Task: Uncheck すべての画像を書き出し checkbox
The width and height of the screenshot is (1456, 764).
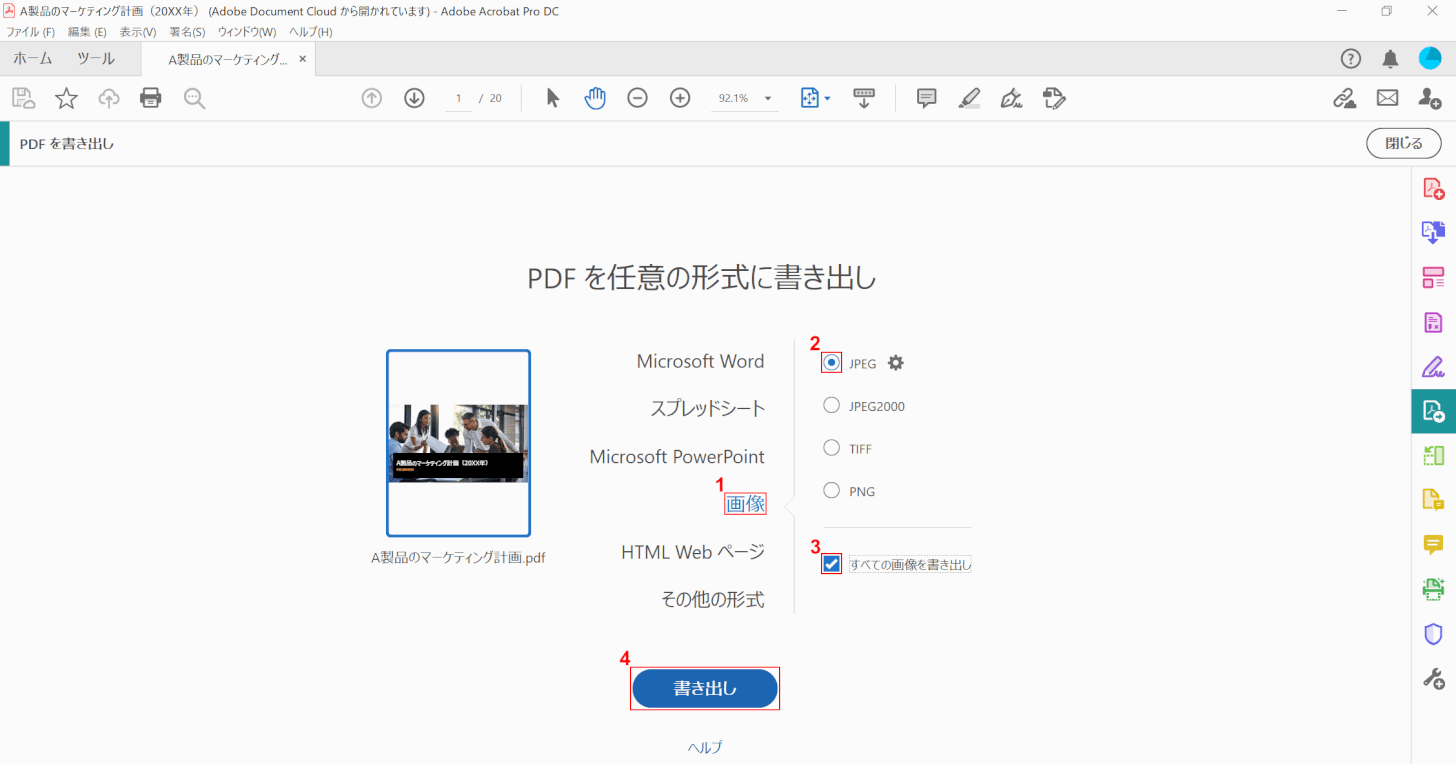Action: [831, 564]
